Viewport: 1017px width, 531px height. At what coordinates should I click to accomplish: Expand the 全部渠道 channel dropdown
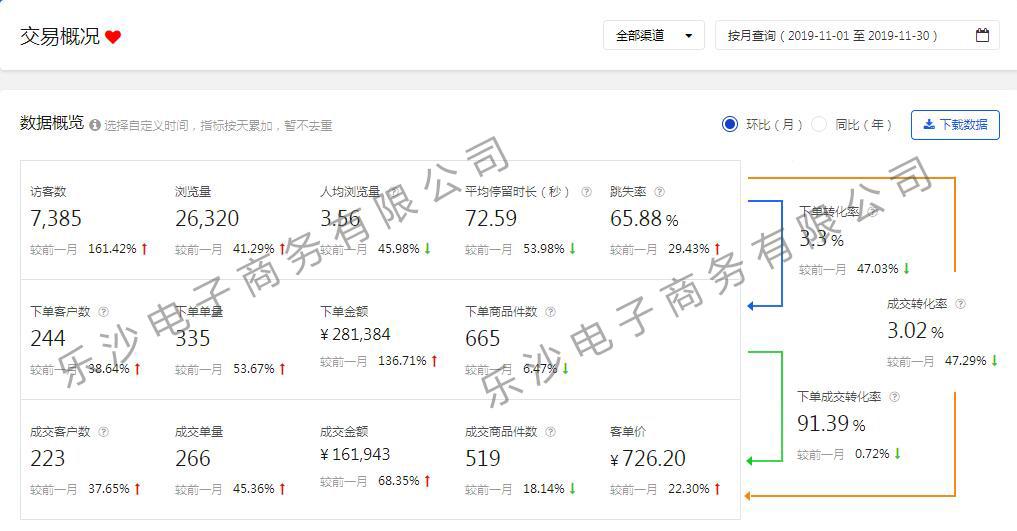tap(653, 36)
